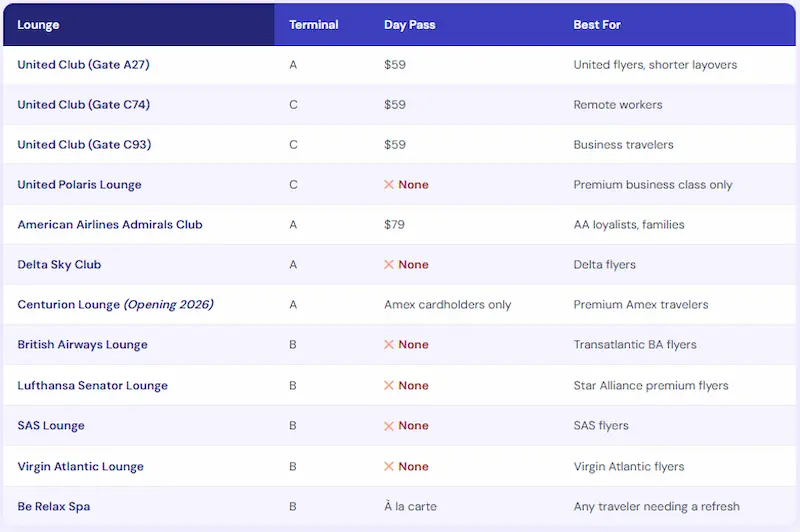The image size is (800, 532).
Task: Click terminal B in Lufthansa Senator Lounge row
Action: 293,386
